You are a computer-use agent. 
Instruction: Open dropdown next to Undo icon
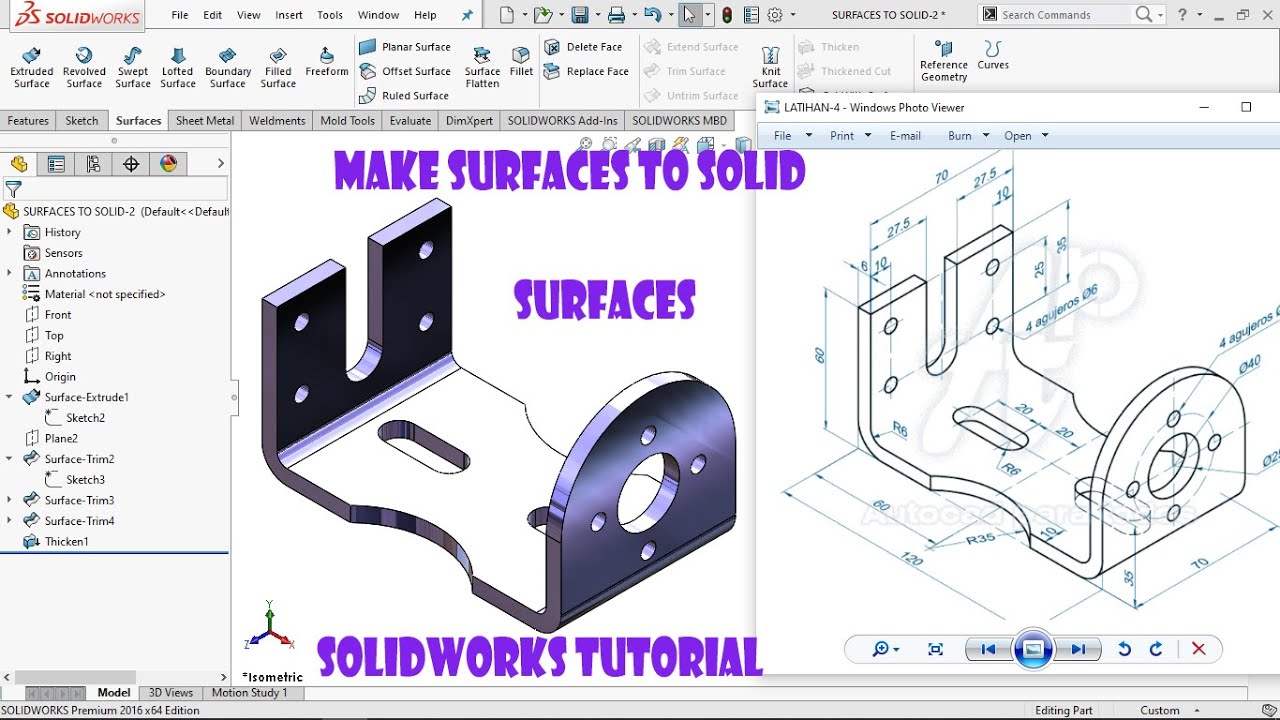click(x=670, y=15)
